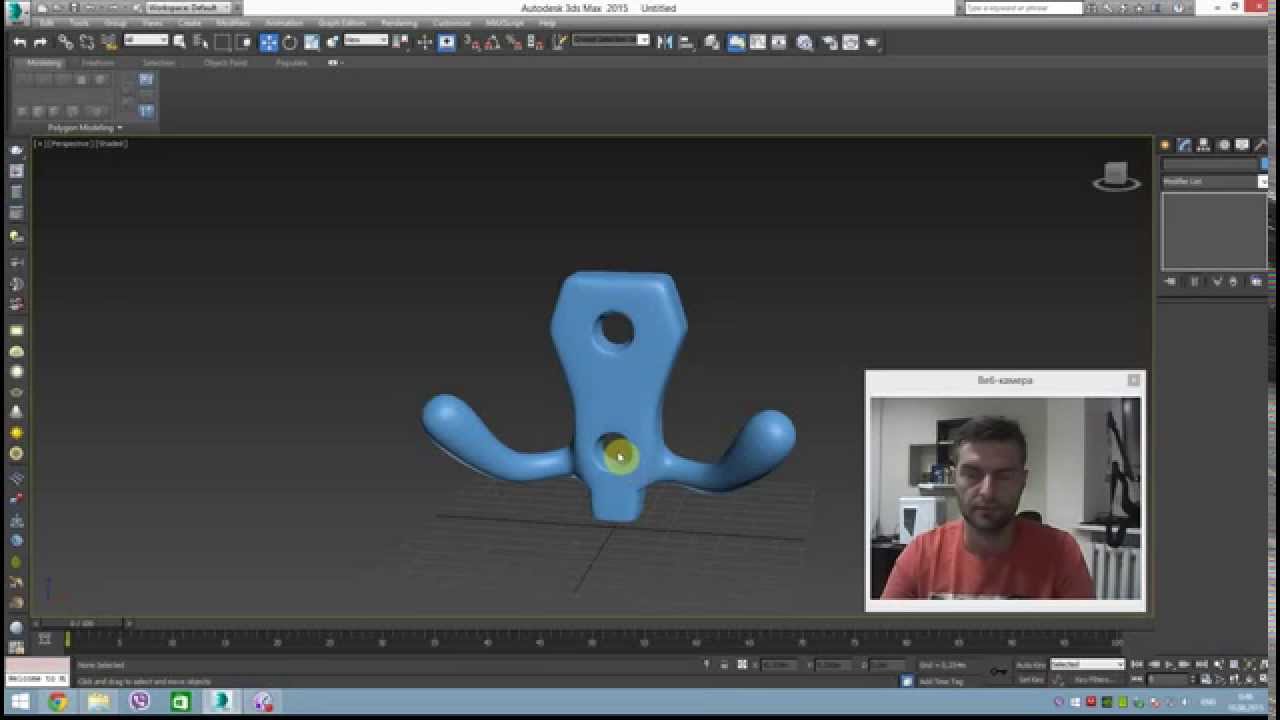This screenshot has width=1280, height=720.
Task: Toggle the Angle Snap icon
Action: click(492, 42)
